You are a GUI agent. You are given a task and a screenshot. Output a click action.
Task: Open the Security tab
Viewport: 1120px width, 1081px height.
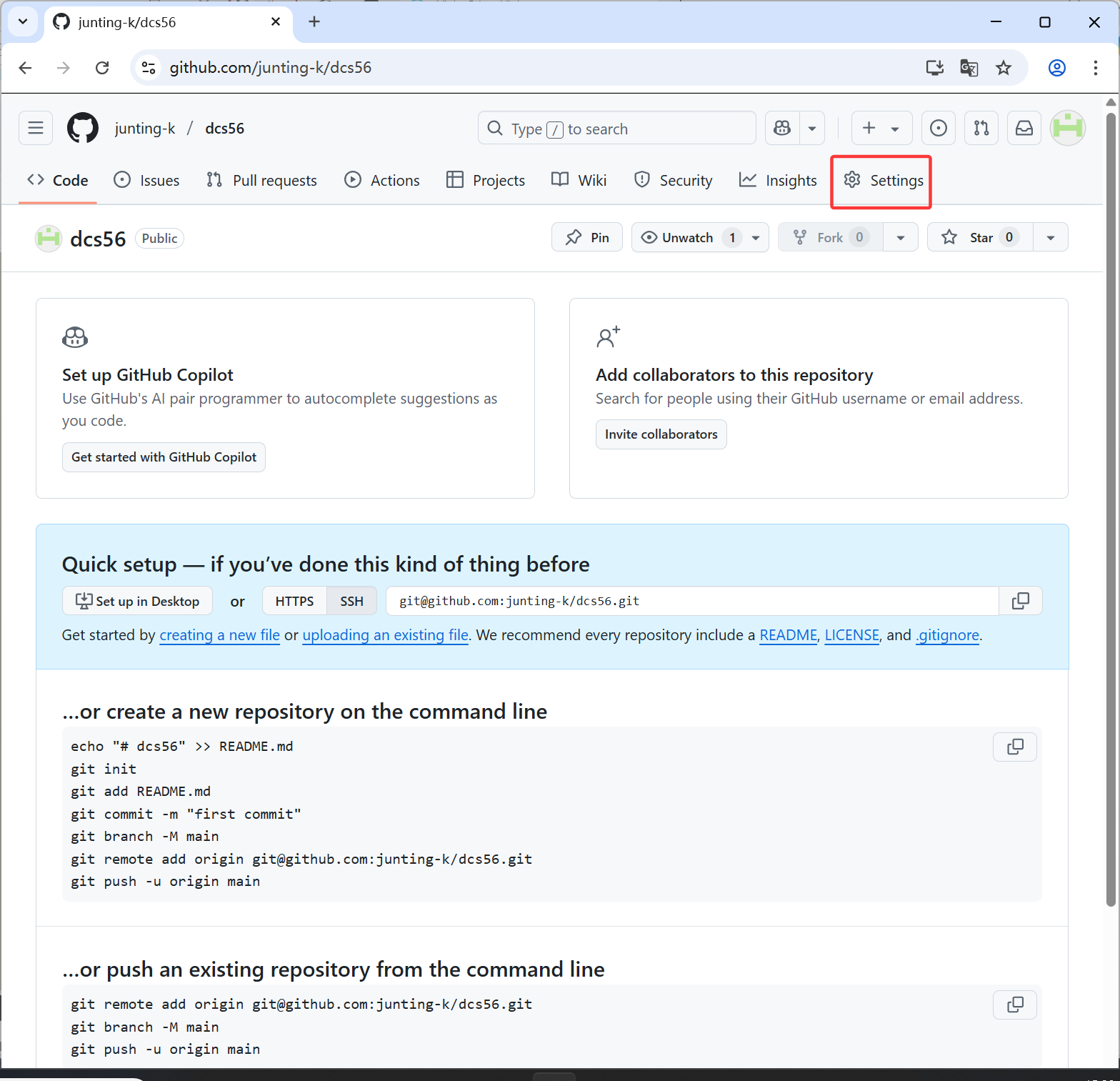pyautogui.click(x=673, y=181)
